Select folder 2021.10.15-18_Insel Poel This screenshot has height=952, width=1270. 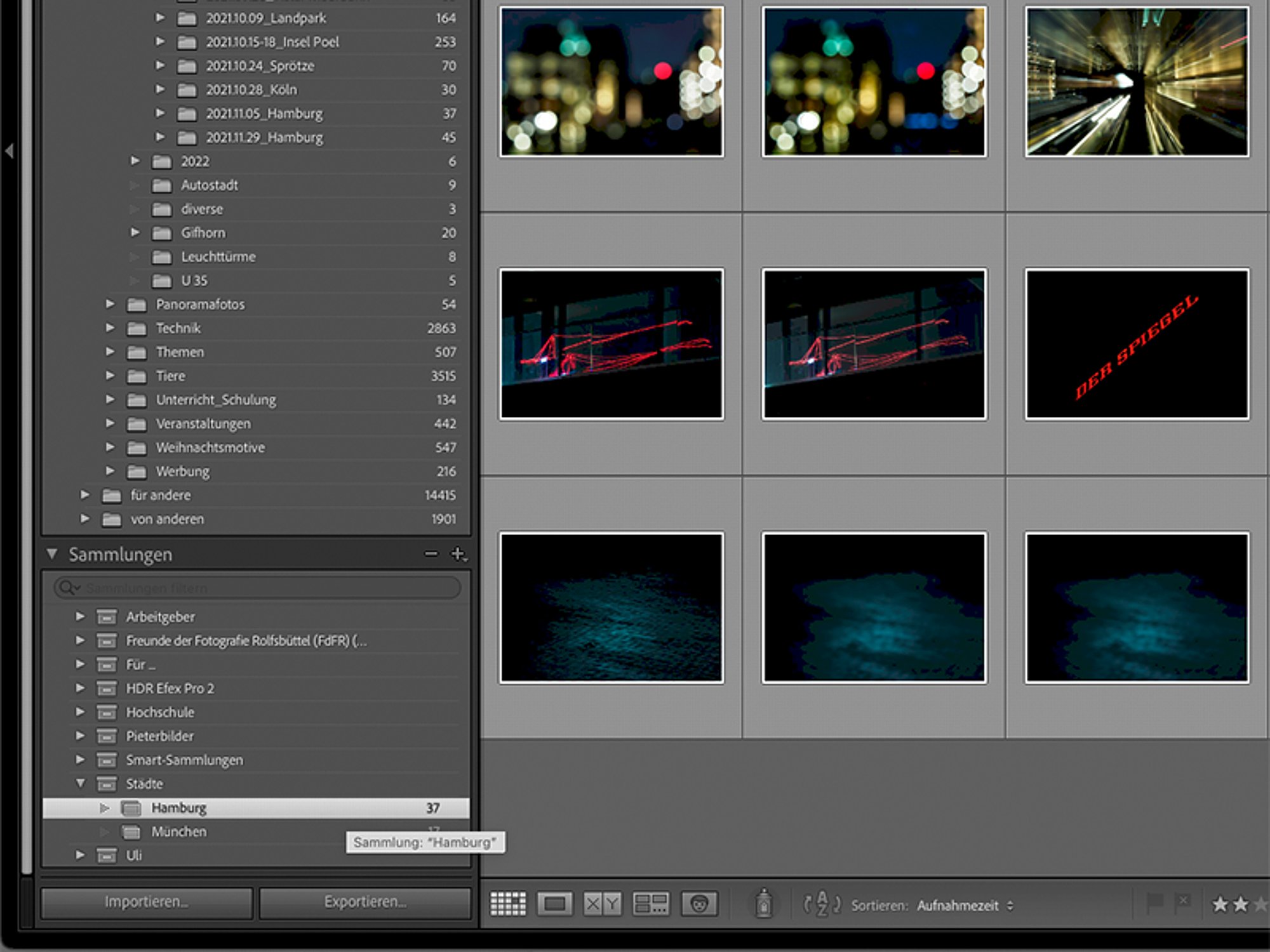272,42
